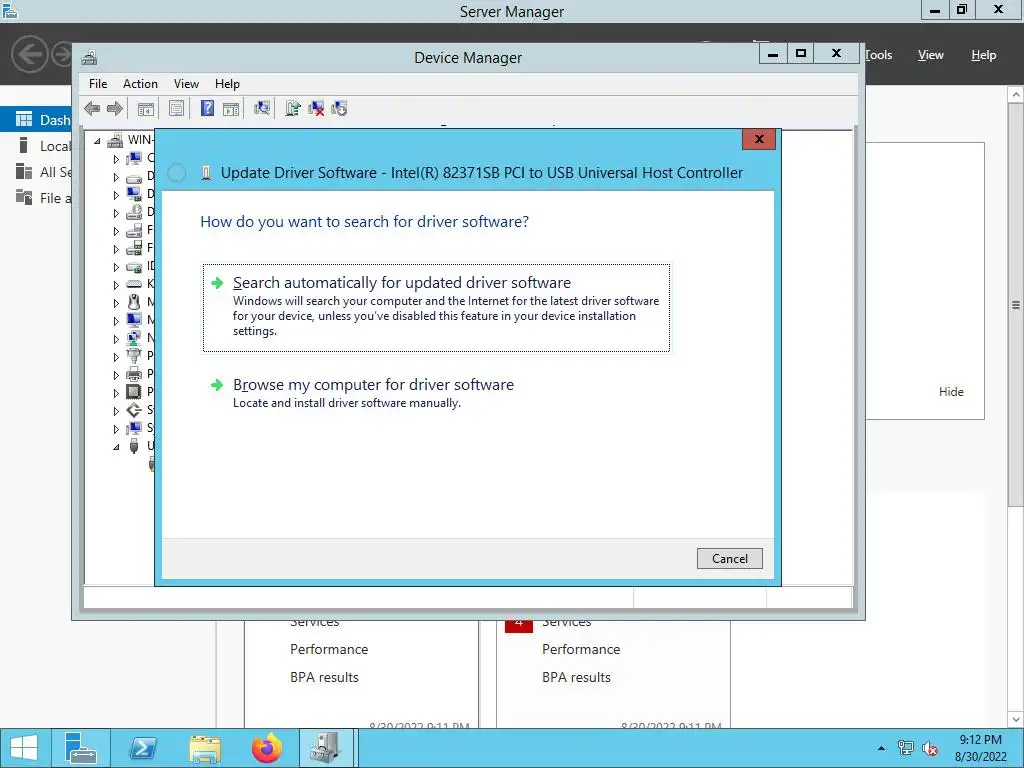
Task: Click the Properties toolbar icon in Device Manager
Action: point(176,108)
